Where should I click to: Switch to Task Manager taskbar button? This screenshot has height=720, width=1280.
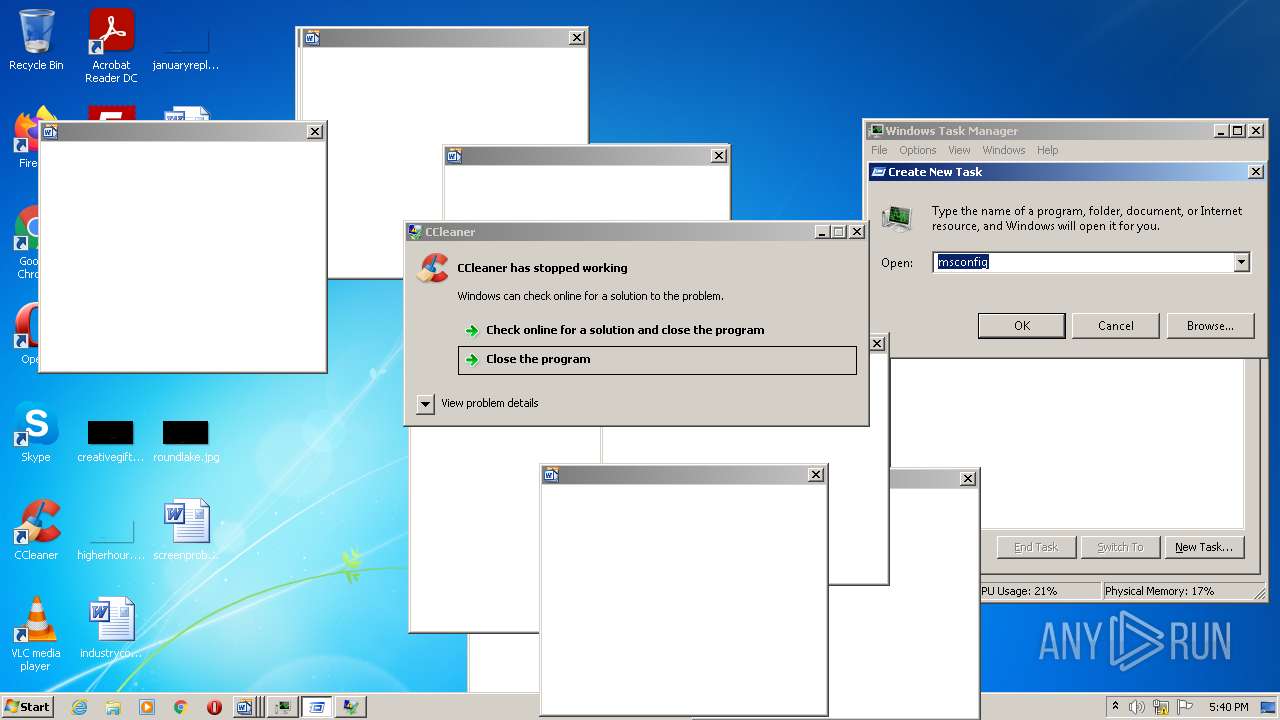pos(283,707)
